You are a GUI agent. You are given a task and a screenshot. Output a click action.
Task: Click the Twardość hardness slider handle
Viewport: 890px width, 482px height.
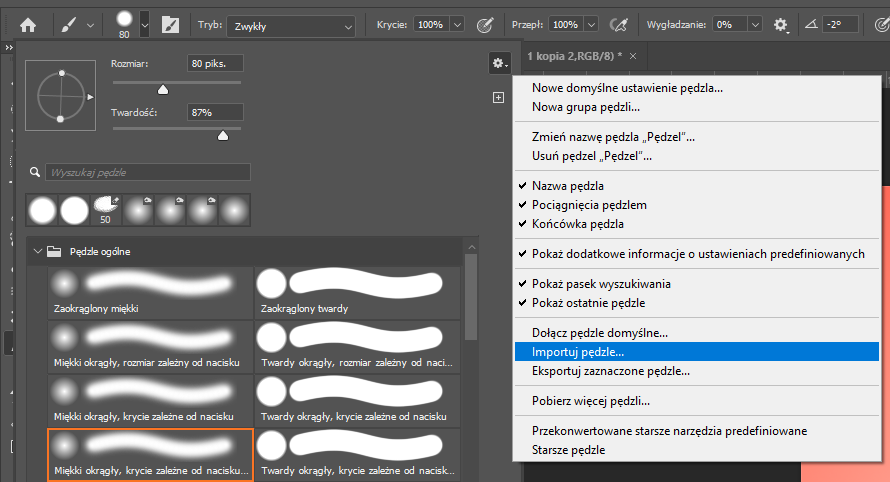click(223, 135)
